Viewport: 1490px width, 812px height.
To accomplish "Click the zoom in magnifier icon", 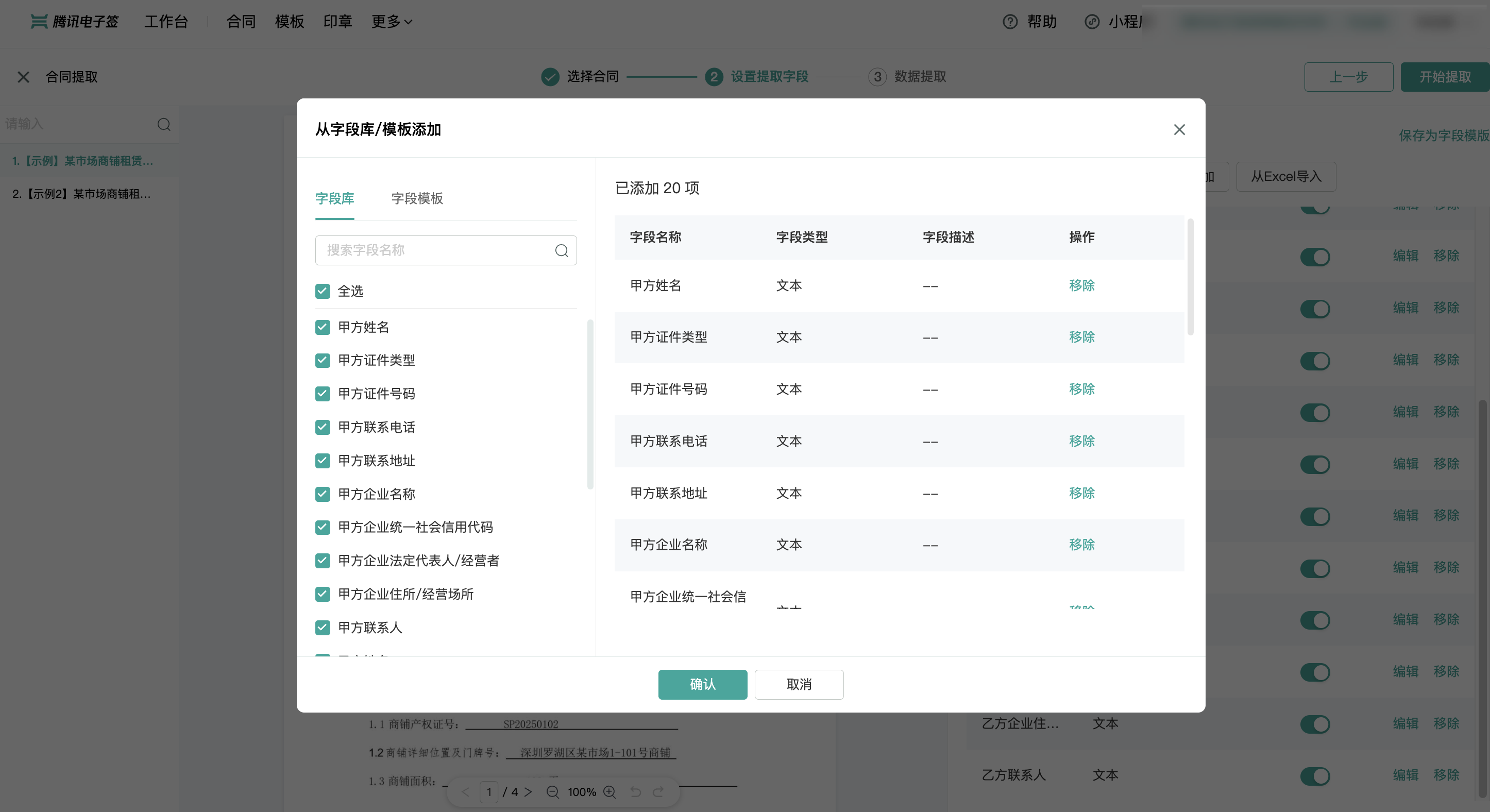I will pos(609,792).
